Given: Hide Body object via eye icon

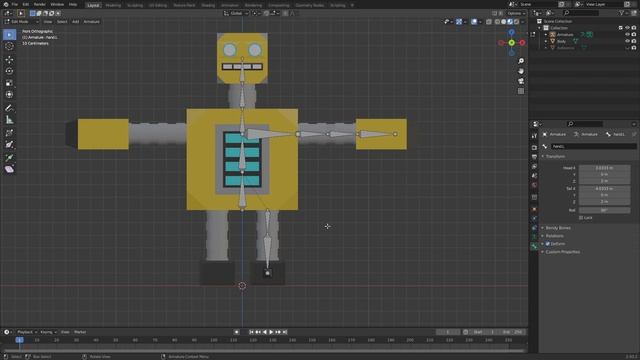Looking at the screenshot, I should (x=627, y=41).
